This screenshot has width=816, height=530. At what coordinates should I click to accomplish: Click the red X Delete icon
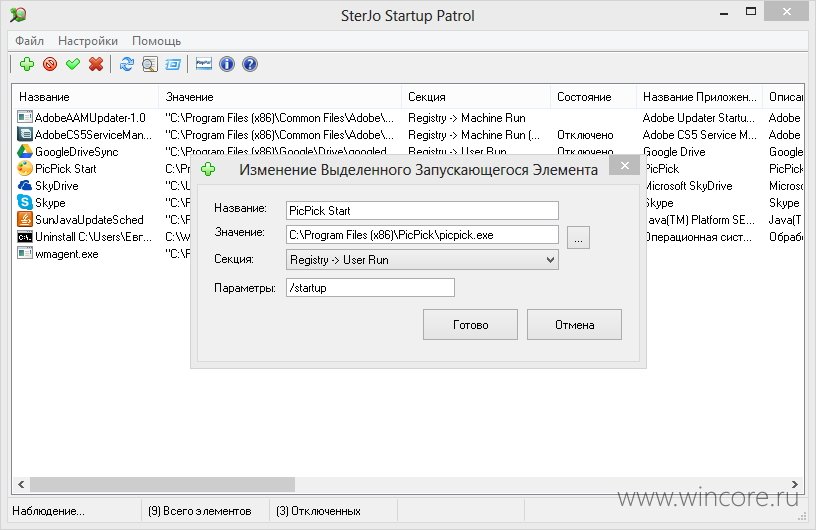click(96, 64)
